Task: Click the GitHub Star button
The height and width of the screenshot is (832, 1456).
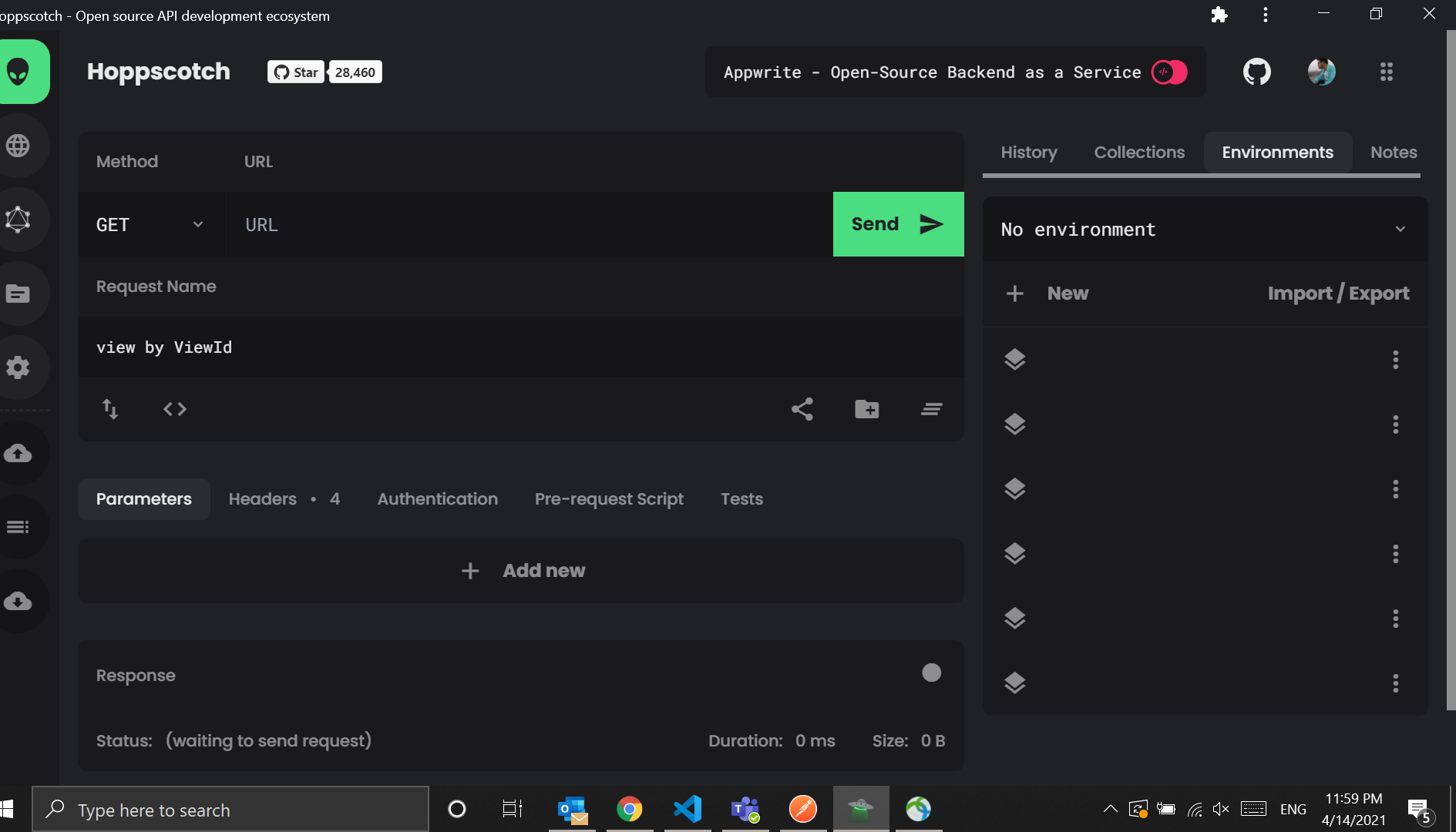Action: pos(296,72)
